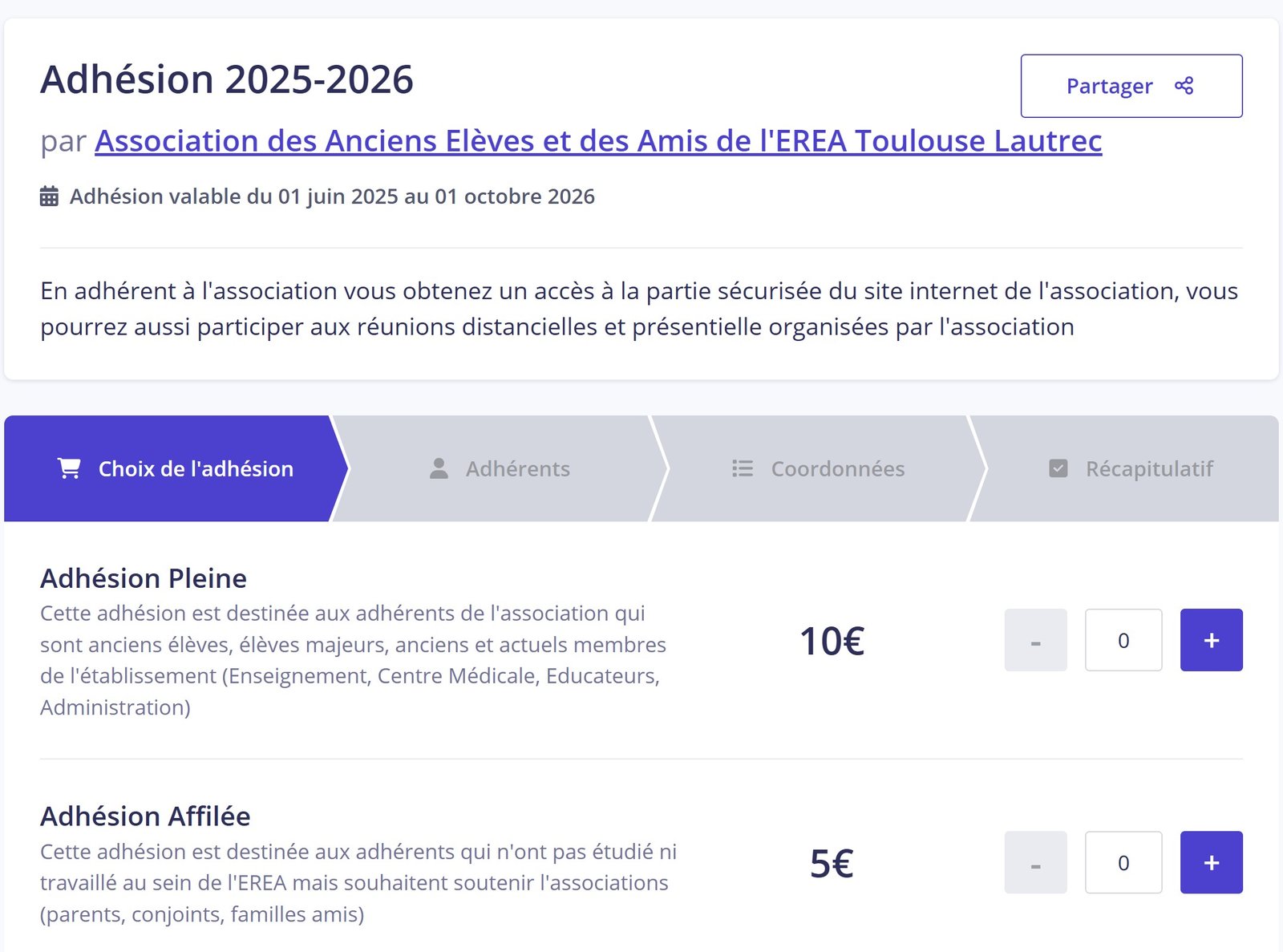1283x952 pixels.
Task: Click the list icon in the Coordonnées step
Action: click(743, 468)
